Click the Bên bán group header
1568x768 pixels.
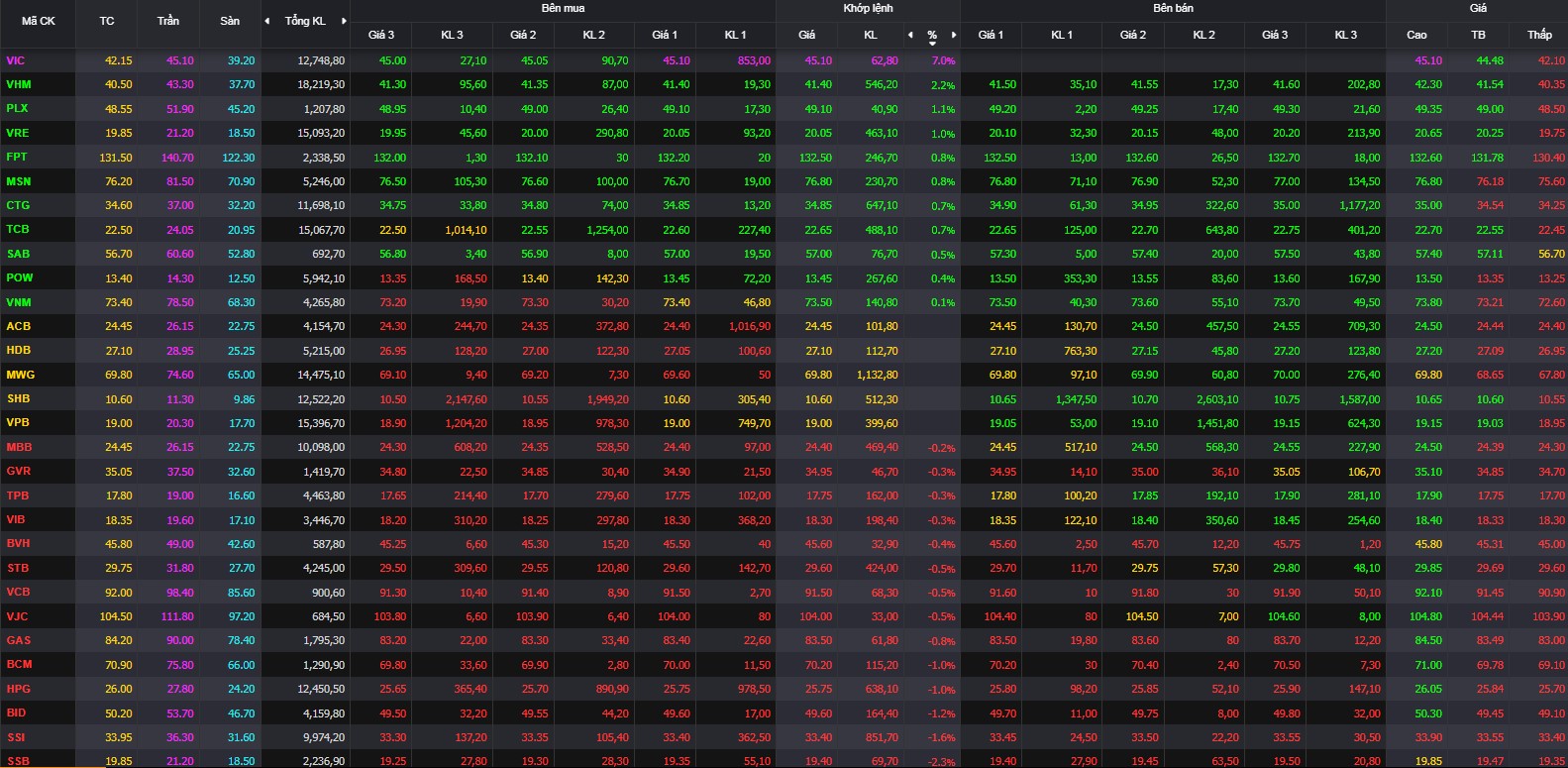click(x=1173, y=8)
